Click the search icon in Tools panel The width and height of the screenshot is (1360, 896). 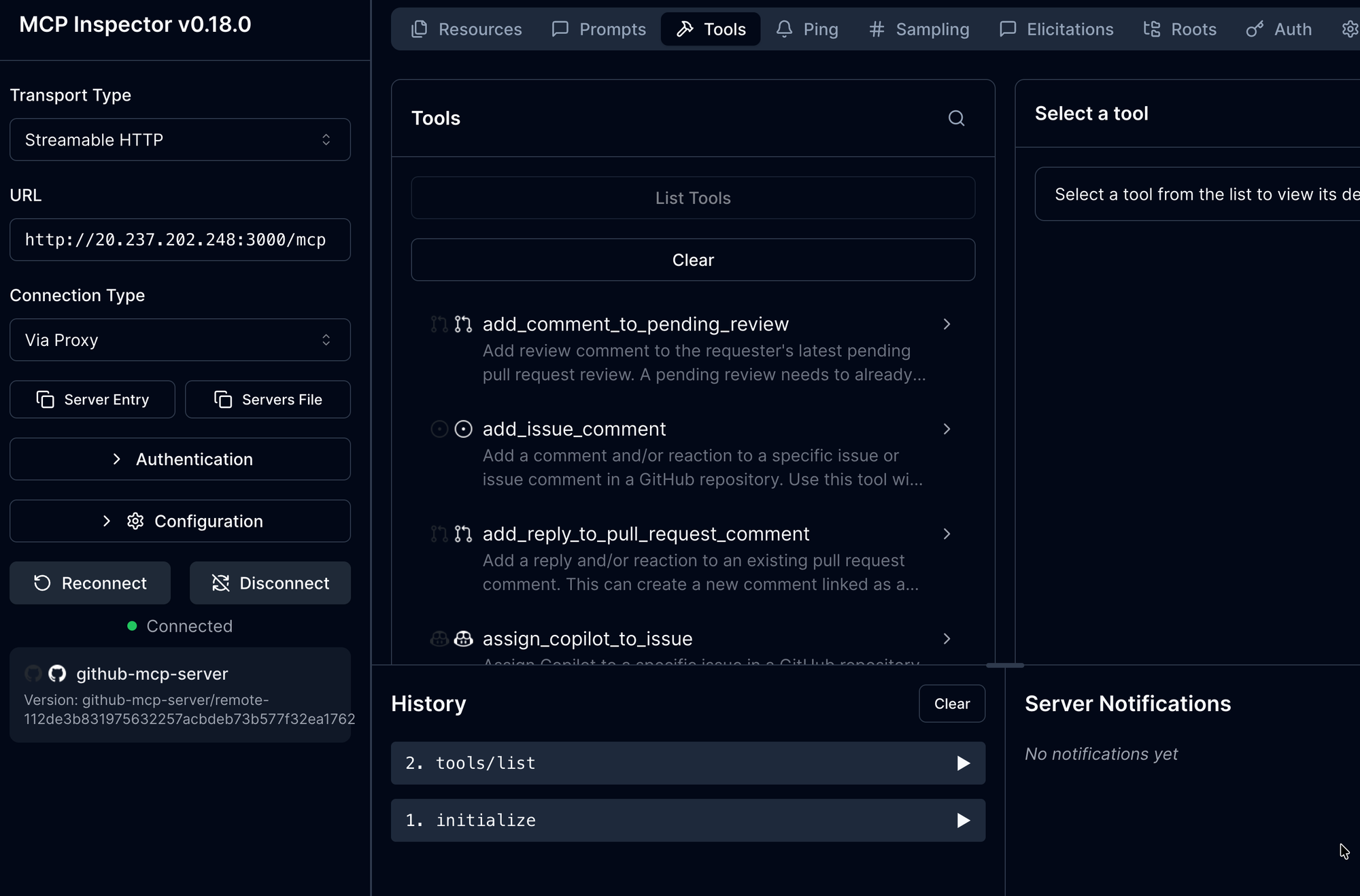coord(956,118)
